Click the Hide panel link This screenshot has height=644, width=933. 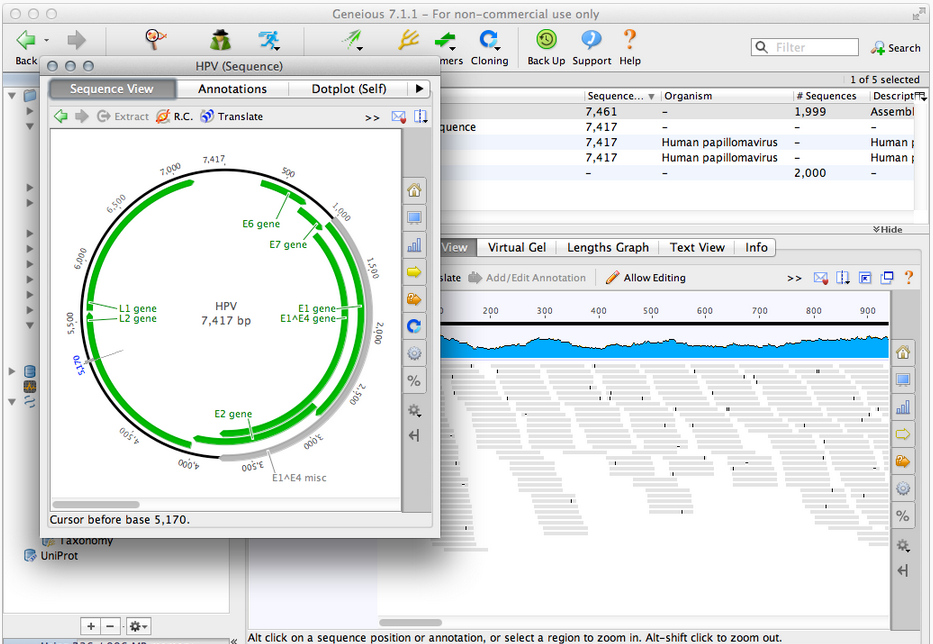tap(887, 230)
